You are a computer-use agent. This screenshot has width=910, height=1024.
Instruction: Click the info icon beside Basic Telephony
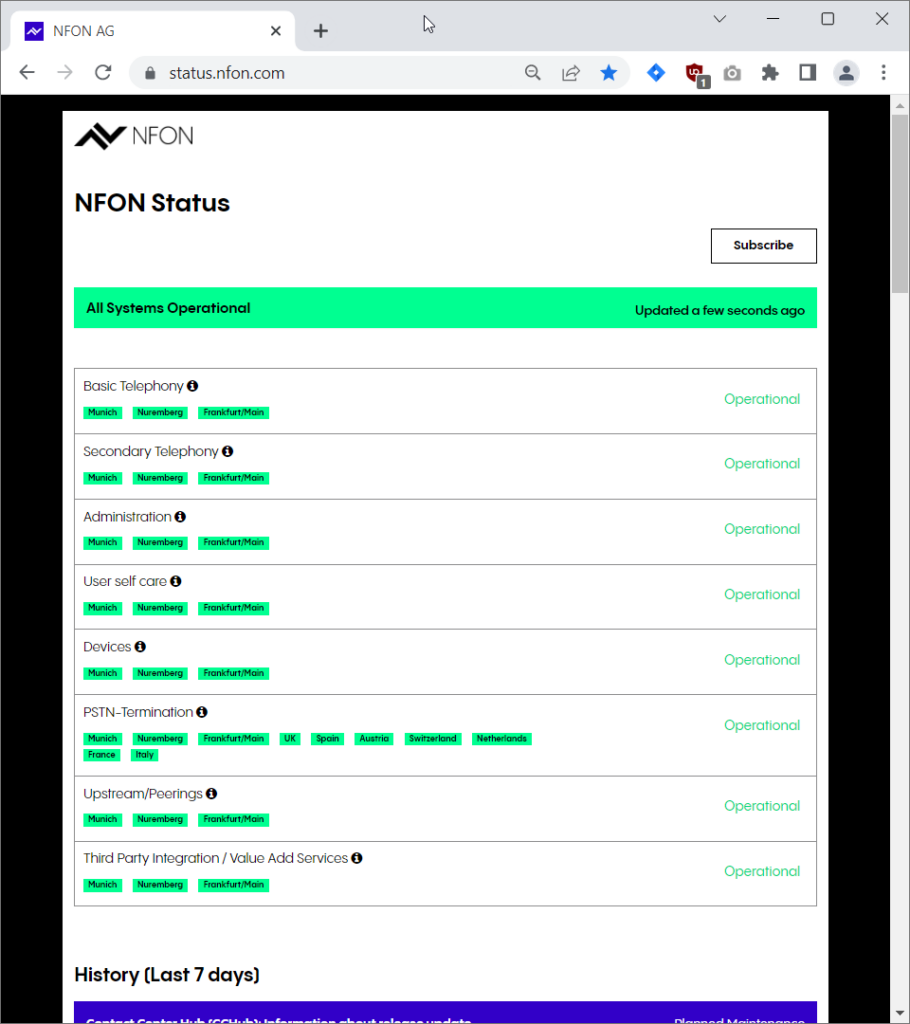click(x=192, y=386)
